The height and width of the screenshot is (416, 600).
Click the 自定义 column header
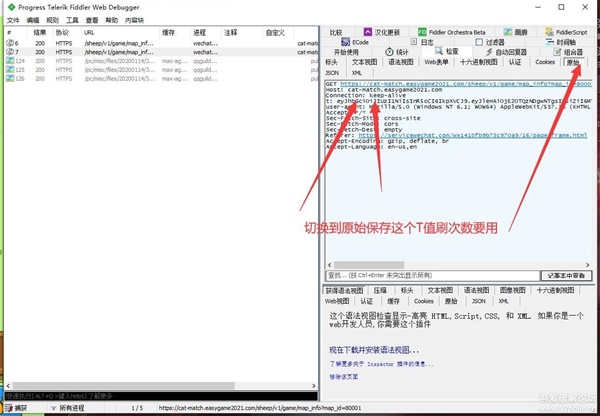276,33
